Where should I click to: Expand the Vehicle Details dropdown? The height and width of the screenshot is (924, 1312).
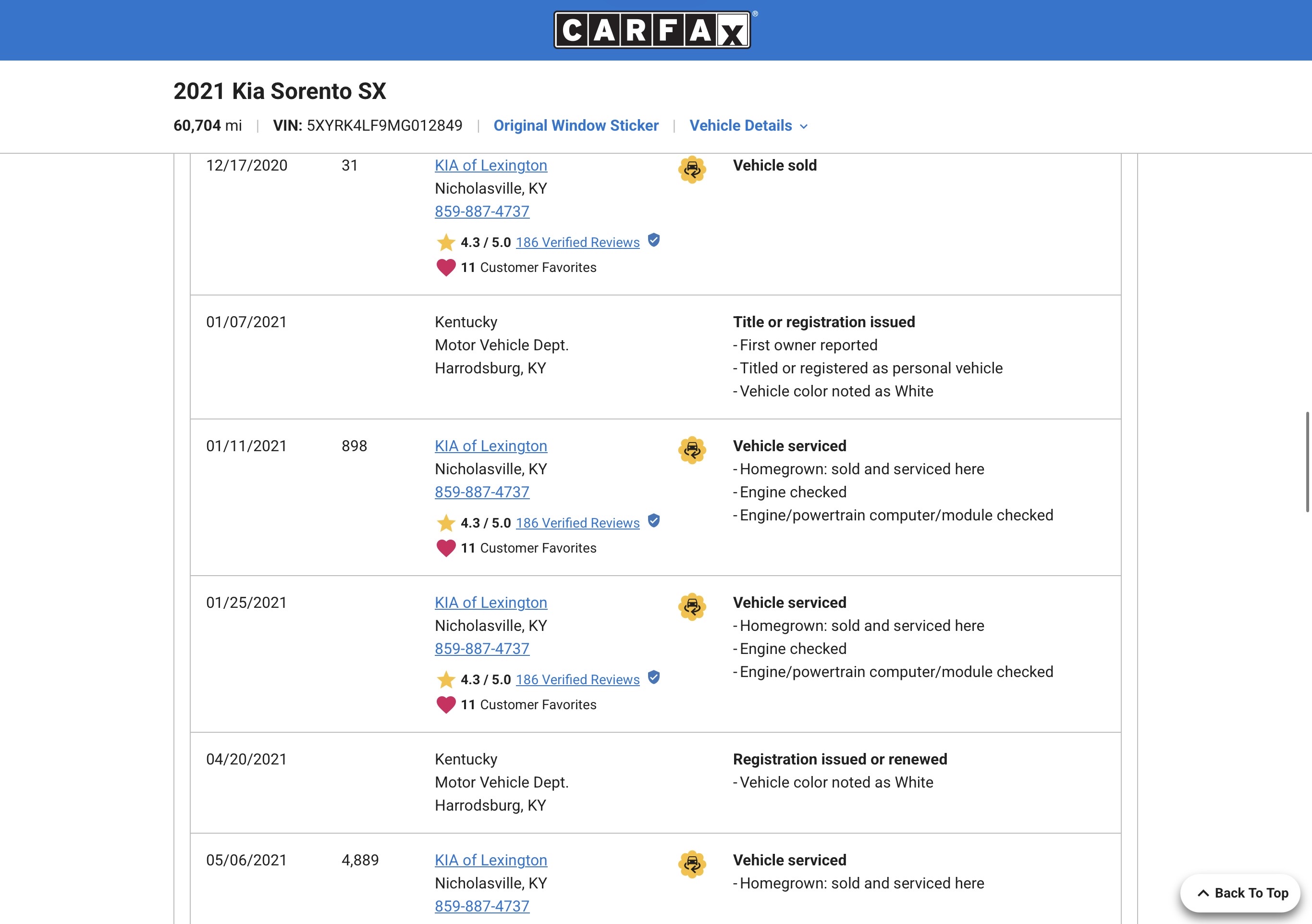748,126
